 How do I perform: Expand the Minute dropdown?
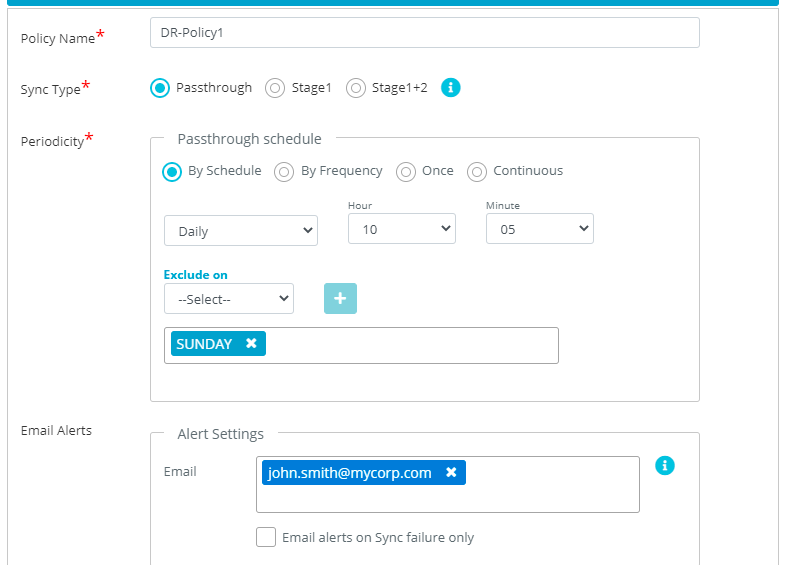pyautogui.click(x=539, y=229)
